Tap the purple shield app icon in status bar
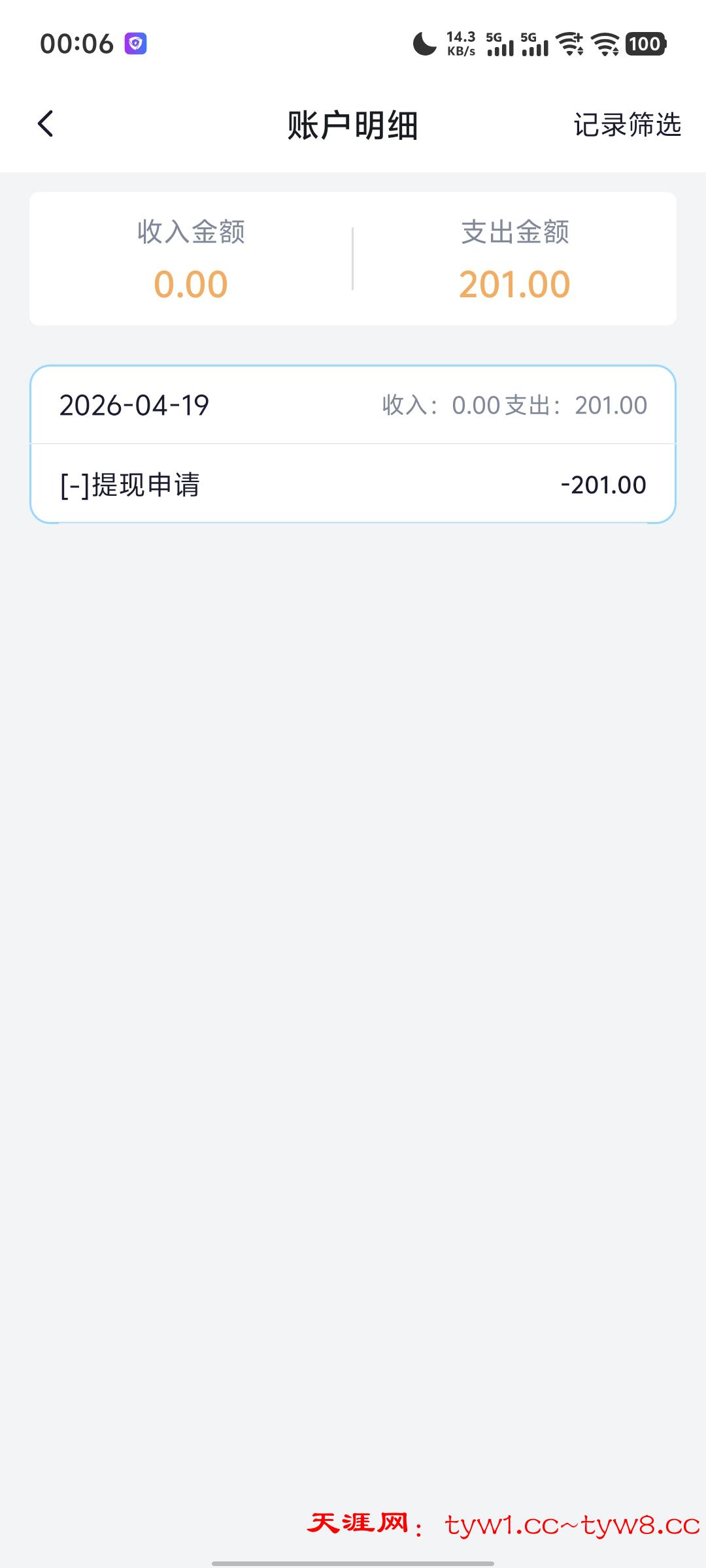 [x=135, y=44]
